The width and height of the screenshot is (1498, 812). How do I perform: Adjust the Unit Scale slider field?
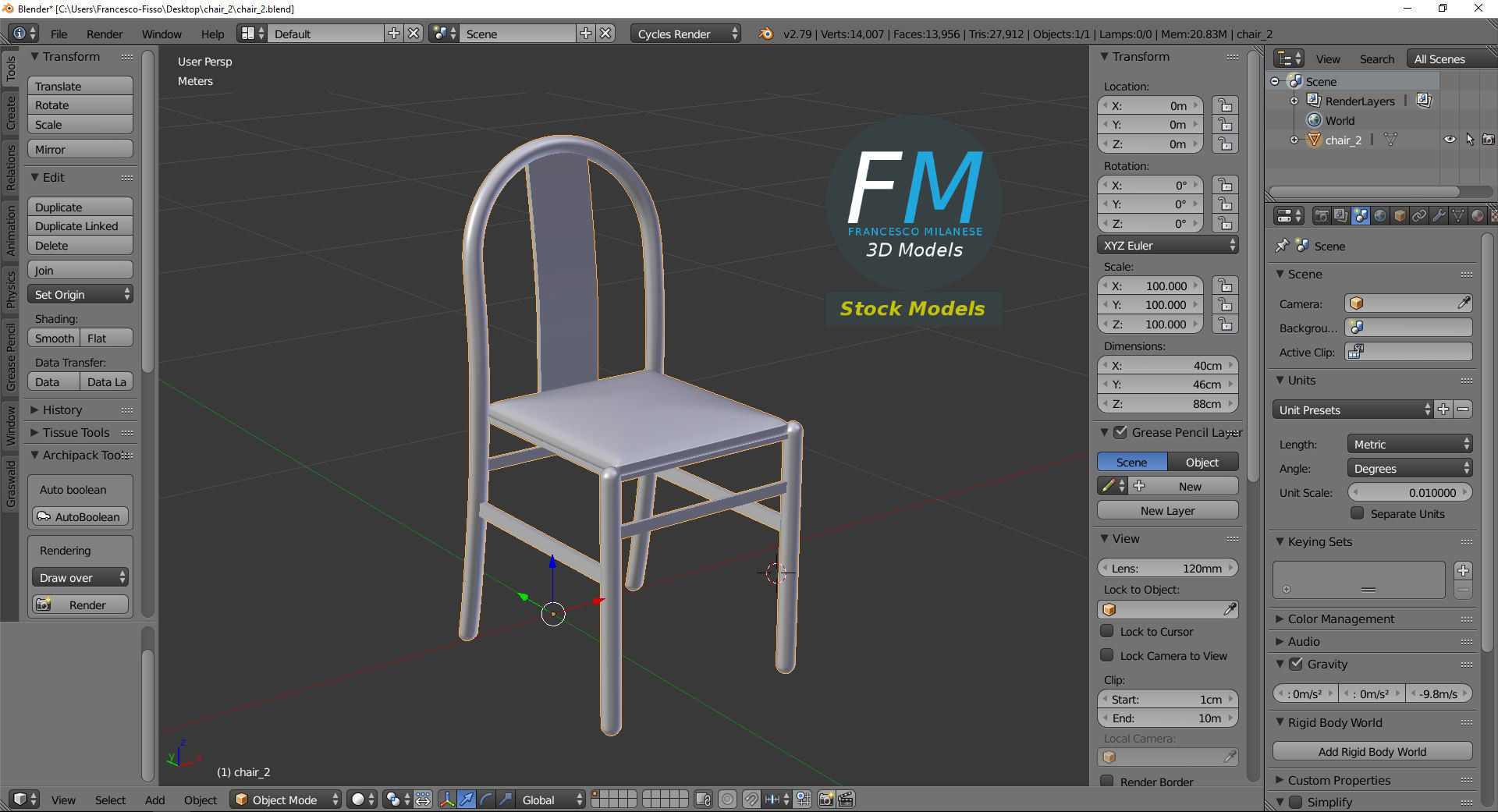(1410, 492)
